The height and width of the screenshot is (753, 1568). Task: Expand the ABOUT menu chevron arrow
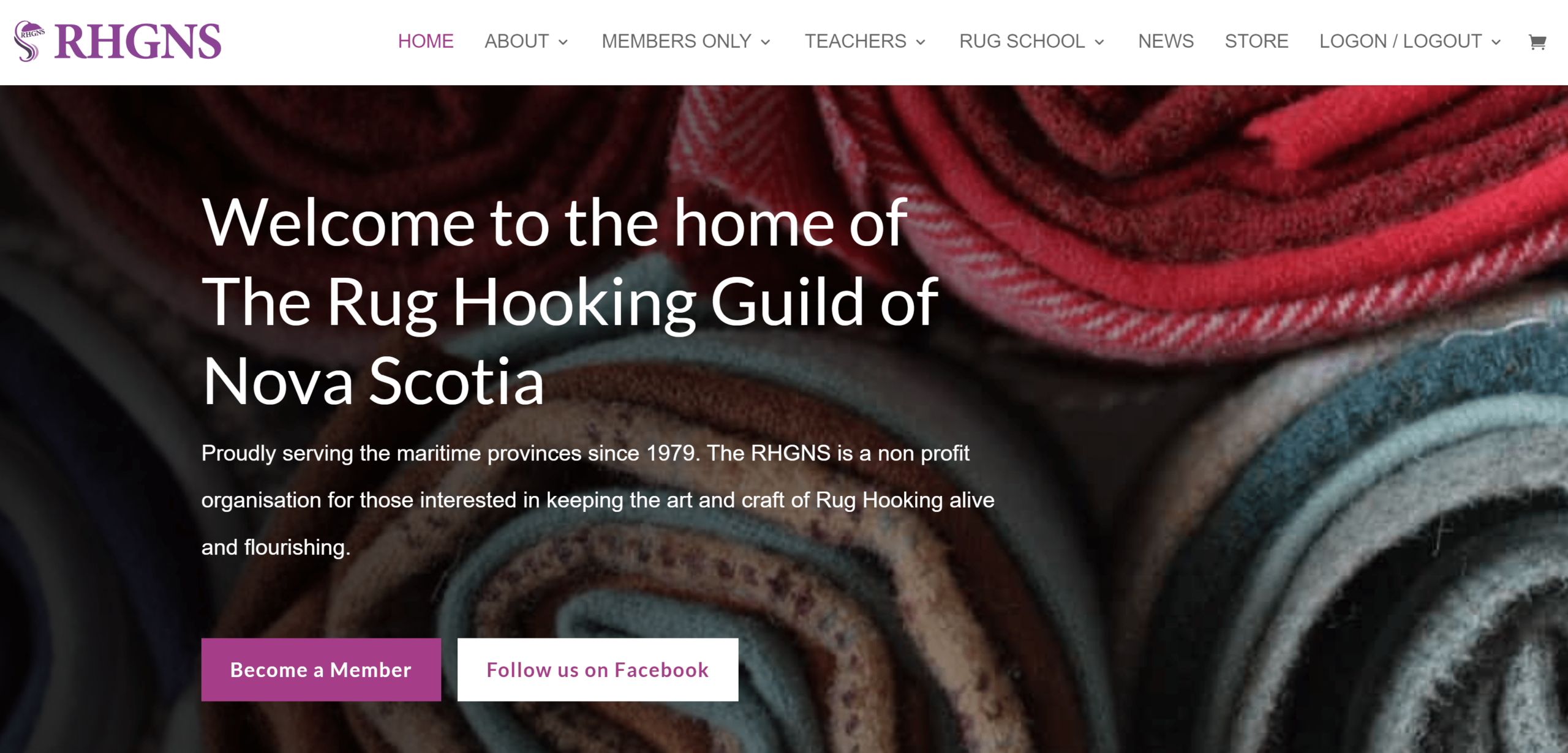[x=563, y=42]
